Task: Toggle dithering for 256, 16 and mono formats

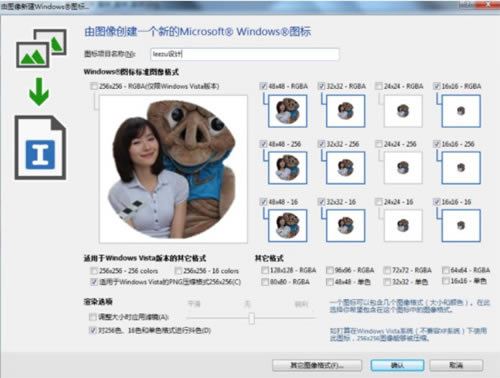Action: 93,330
